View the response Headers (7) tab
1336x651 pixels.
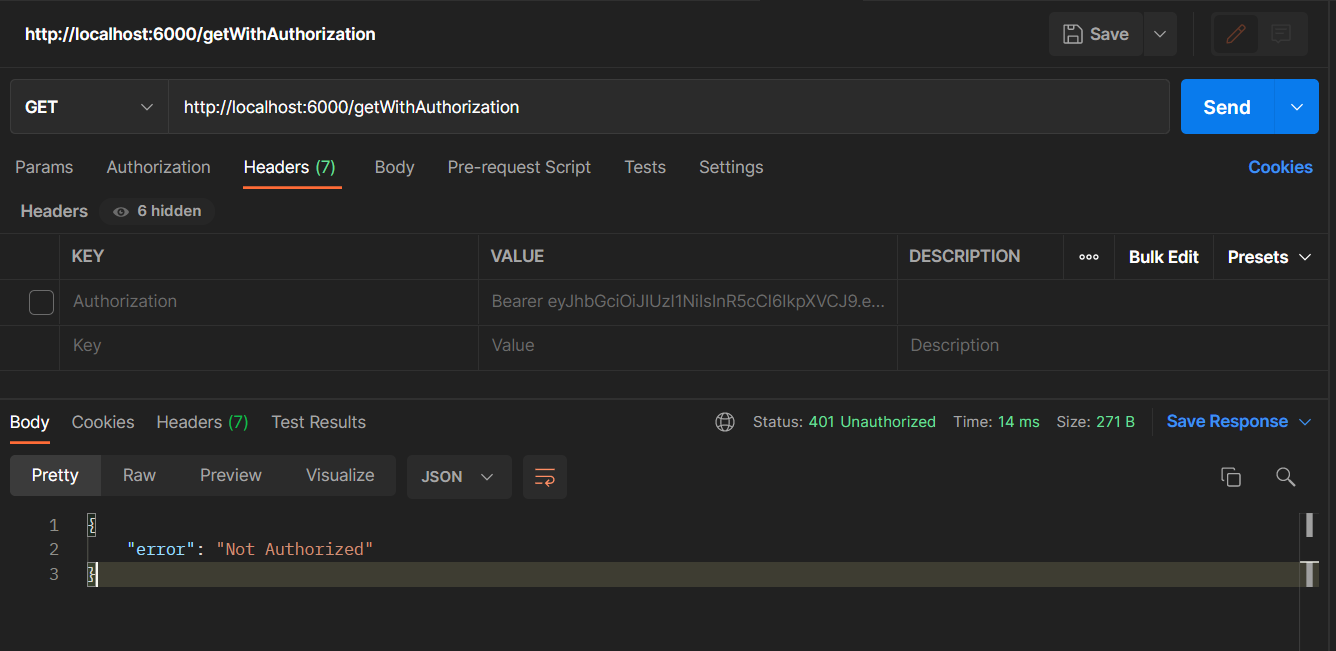click(x=202, y=422)
